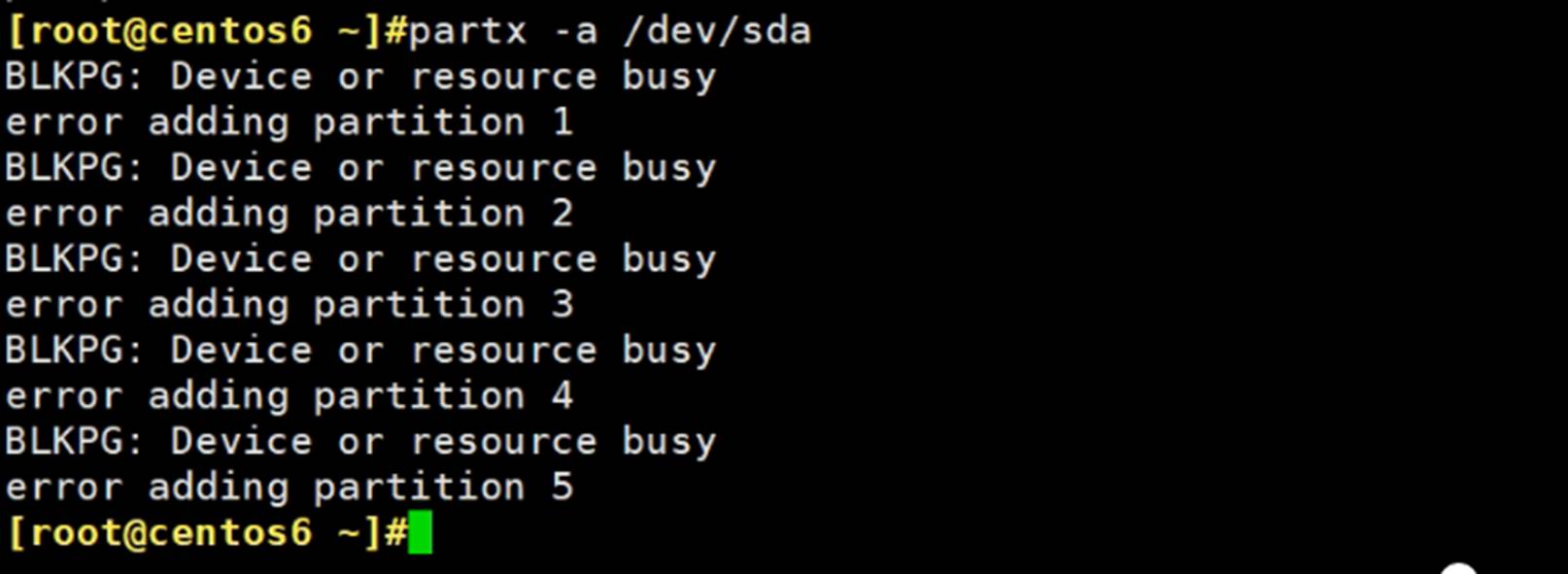The width and height of the screenshot is (1568, 574).
Task: Click the "error adding partition 5" line
Action: pos(289,489)
